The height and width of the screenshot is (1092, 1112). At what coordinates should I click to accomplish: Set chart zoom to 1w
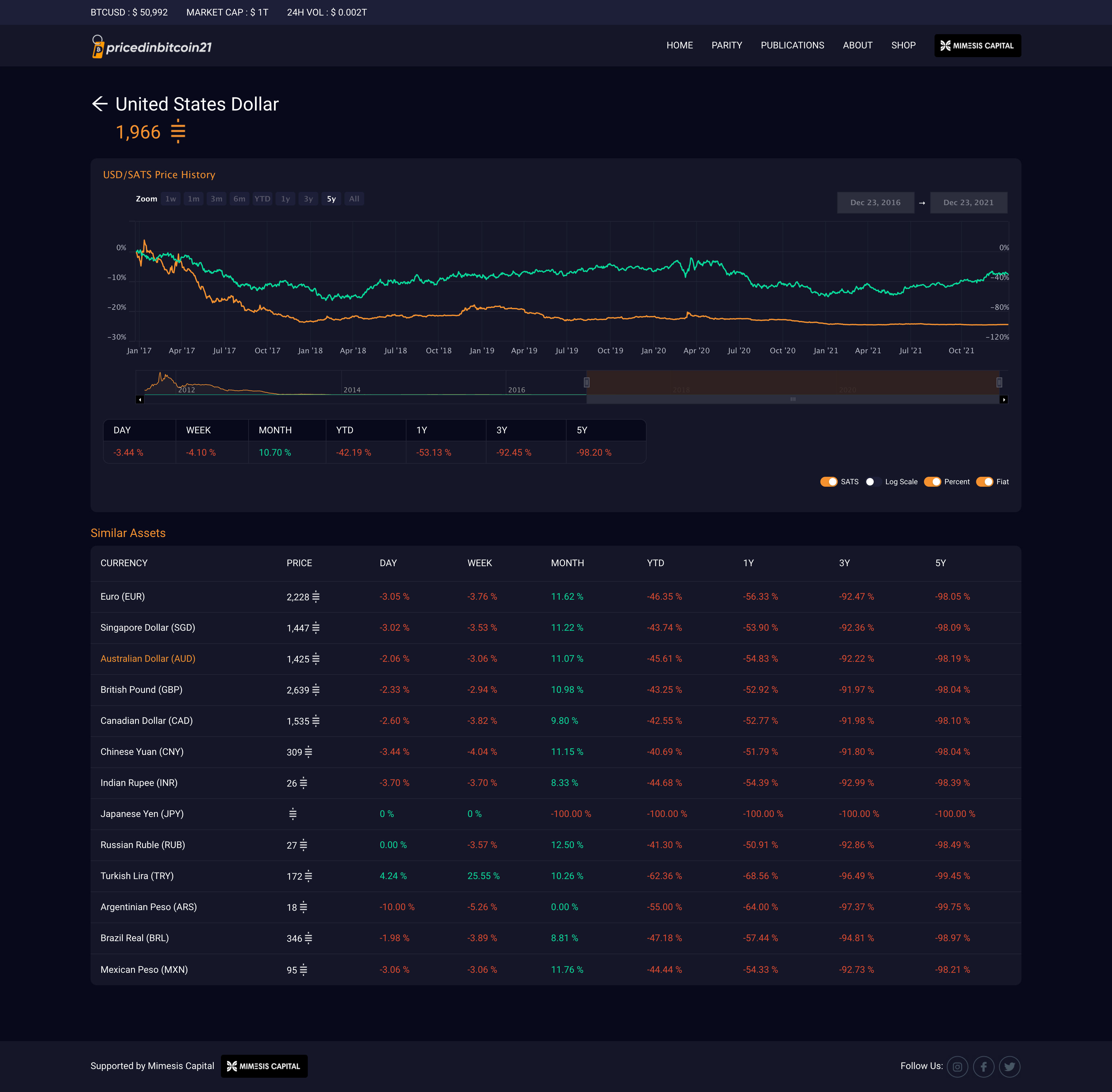[x=171, y=199]
